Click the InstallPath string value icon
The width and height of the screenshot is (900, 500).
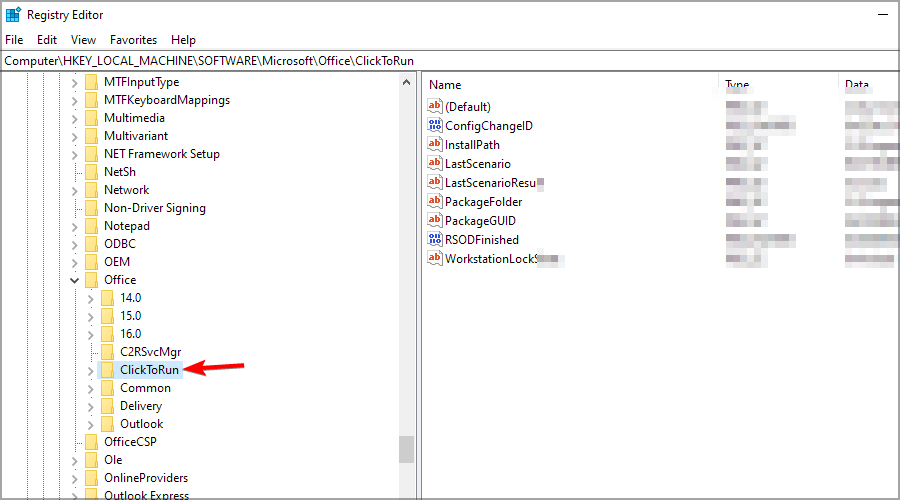point(435,144)
